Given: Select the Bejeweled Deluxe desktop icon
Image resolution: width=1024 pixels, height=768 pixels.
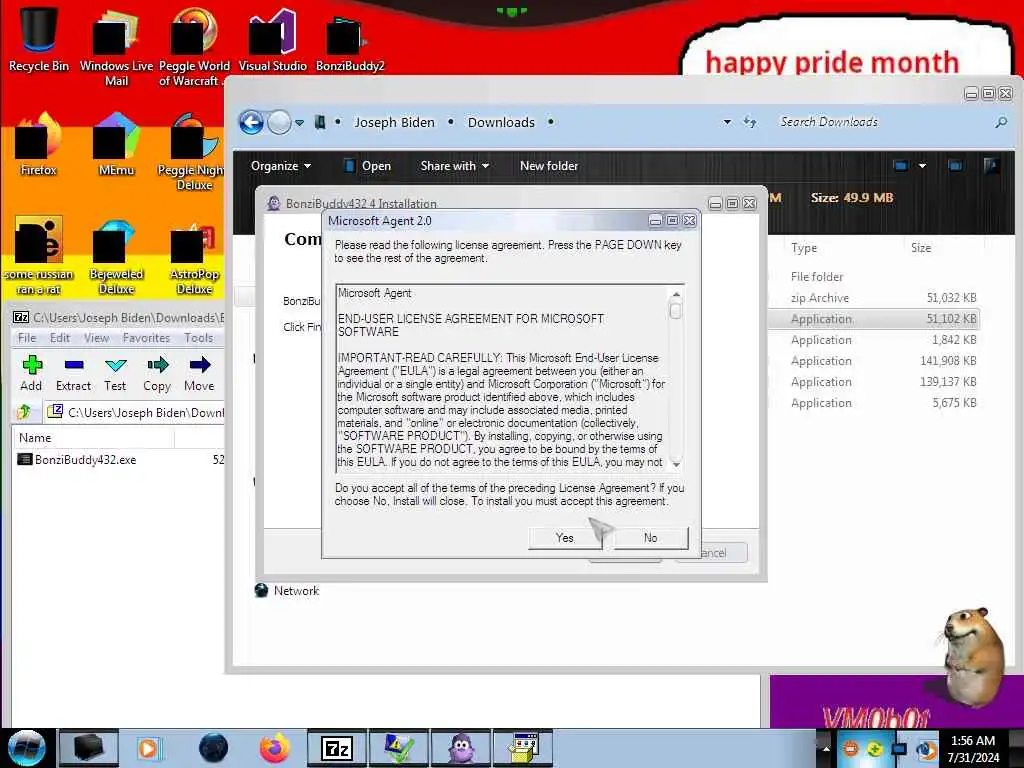Looking at the screenshot, I should pyautogui.click(x=116, y=256).
